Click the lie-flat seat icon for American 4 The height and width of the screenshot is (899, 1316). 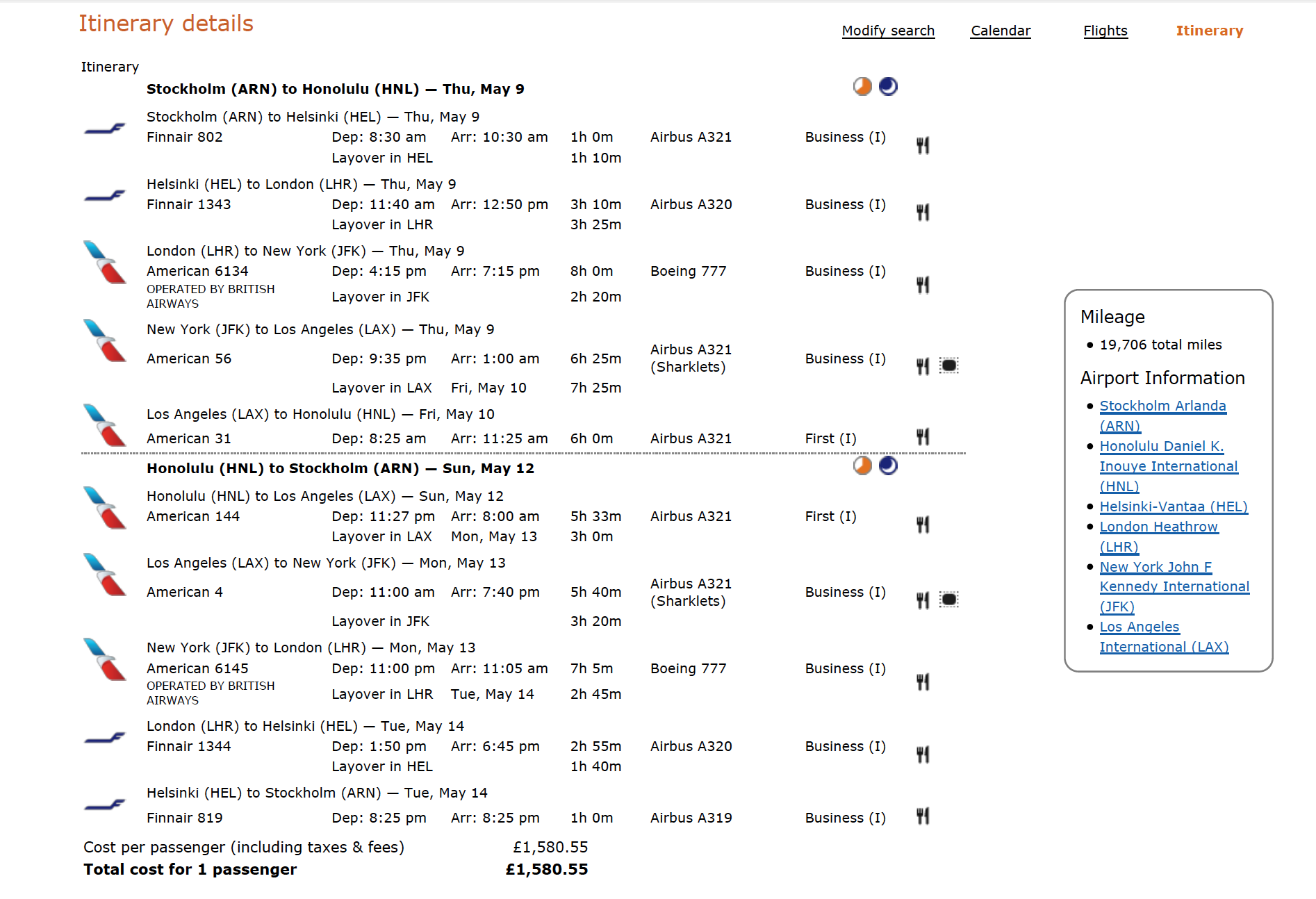click(948, 600)
